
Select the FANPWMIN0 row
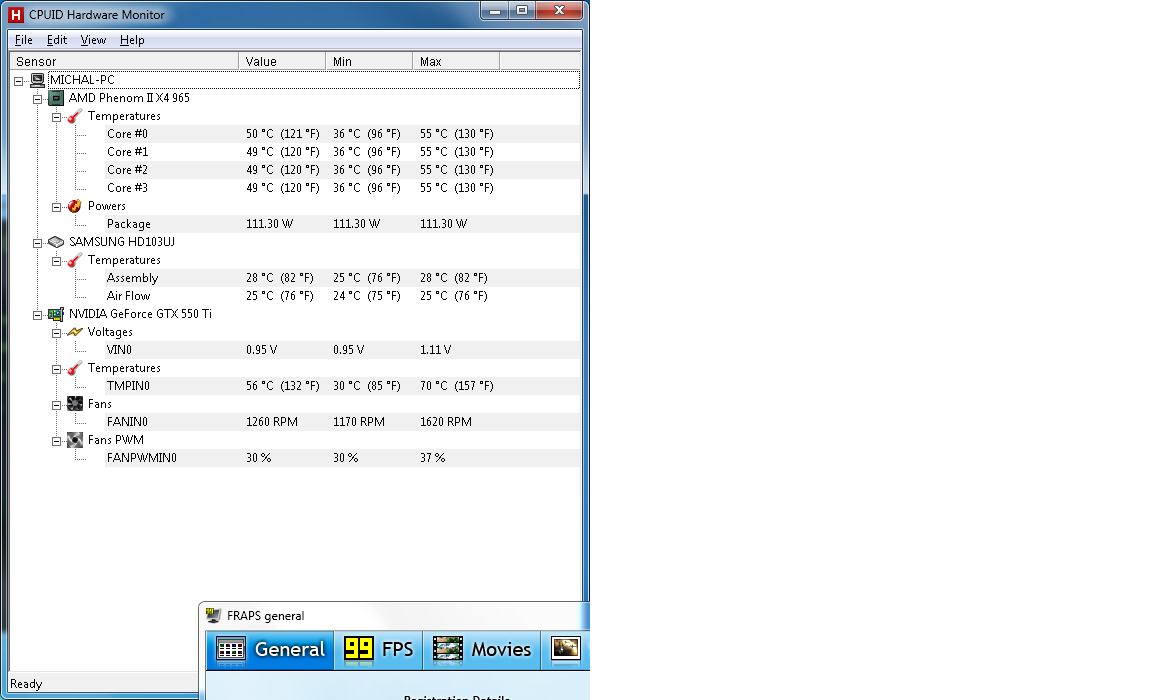[342, 458]
